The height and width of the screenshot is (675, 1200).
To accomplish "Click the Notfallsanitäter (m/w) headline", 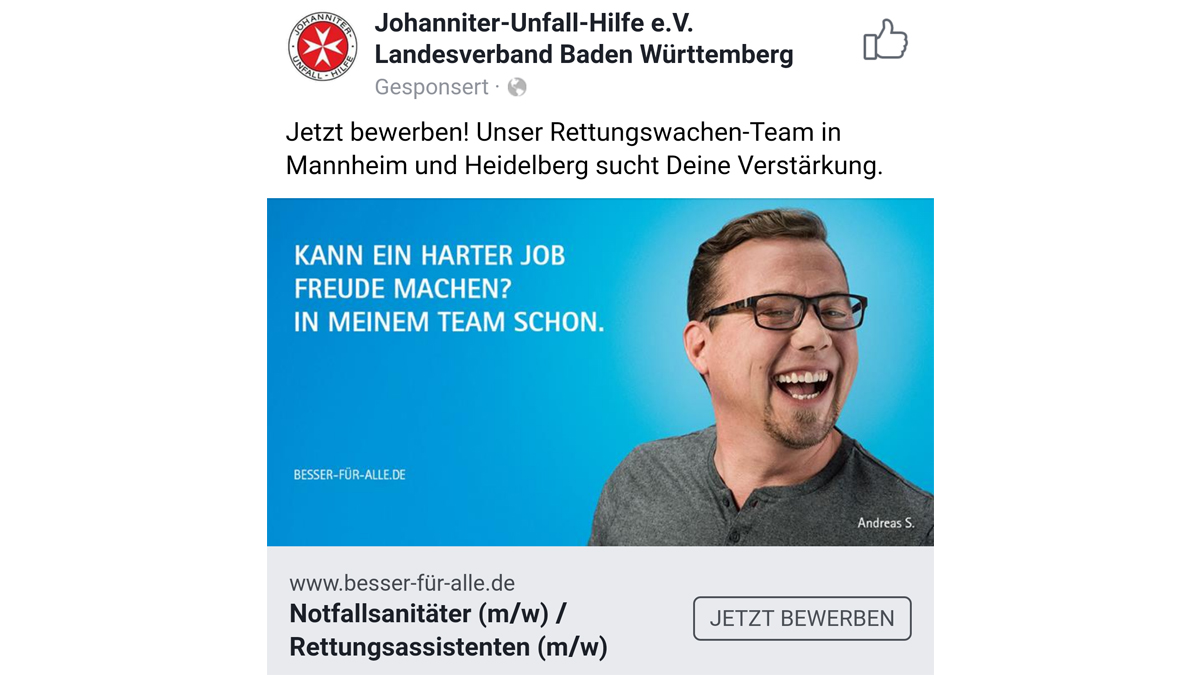I will [x=434, y=613].
